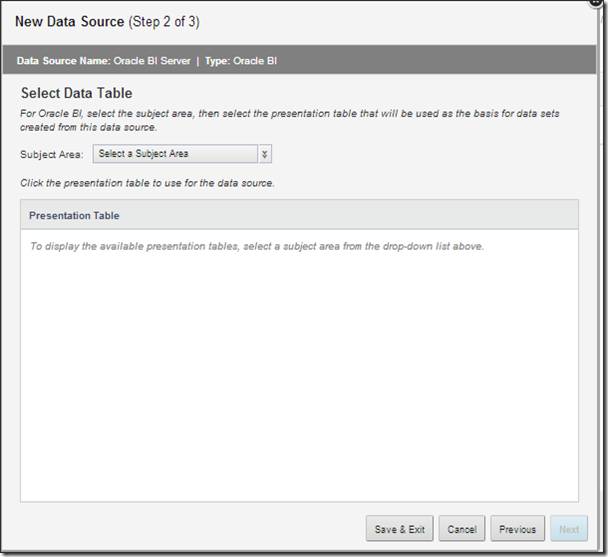
Task: Click the 'Click the presentation table' instruction line
Action: point(147,183)
